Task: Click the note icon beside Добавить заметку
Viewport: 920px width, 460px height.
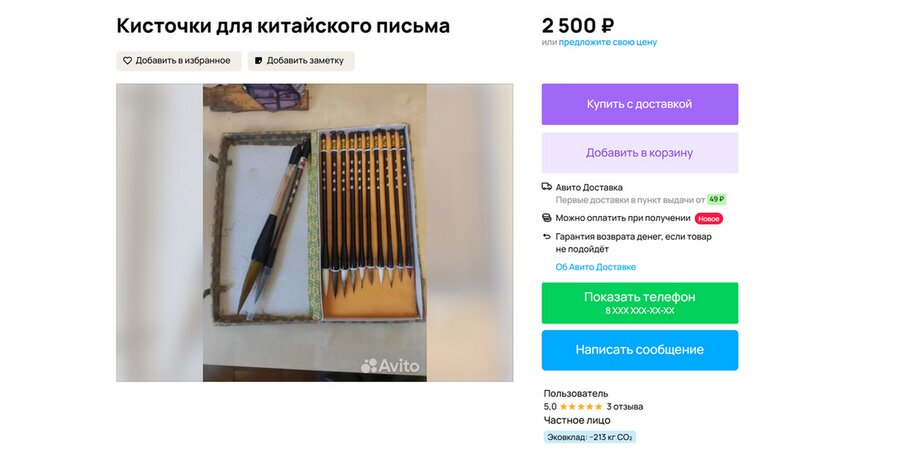Action: tap(258, 60)
